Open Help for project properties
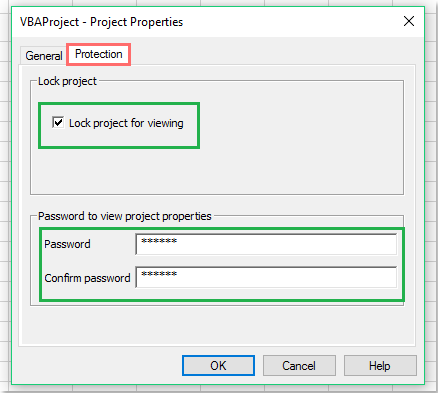The height and width of the screenshot is (393, 438). 380,366
